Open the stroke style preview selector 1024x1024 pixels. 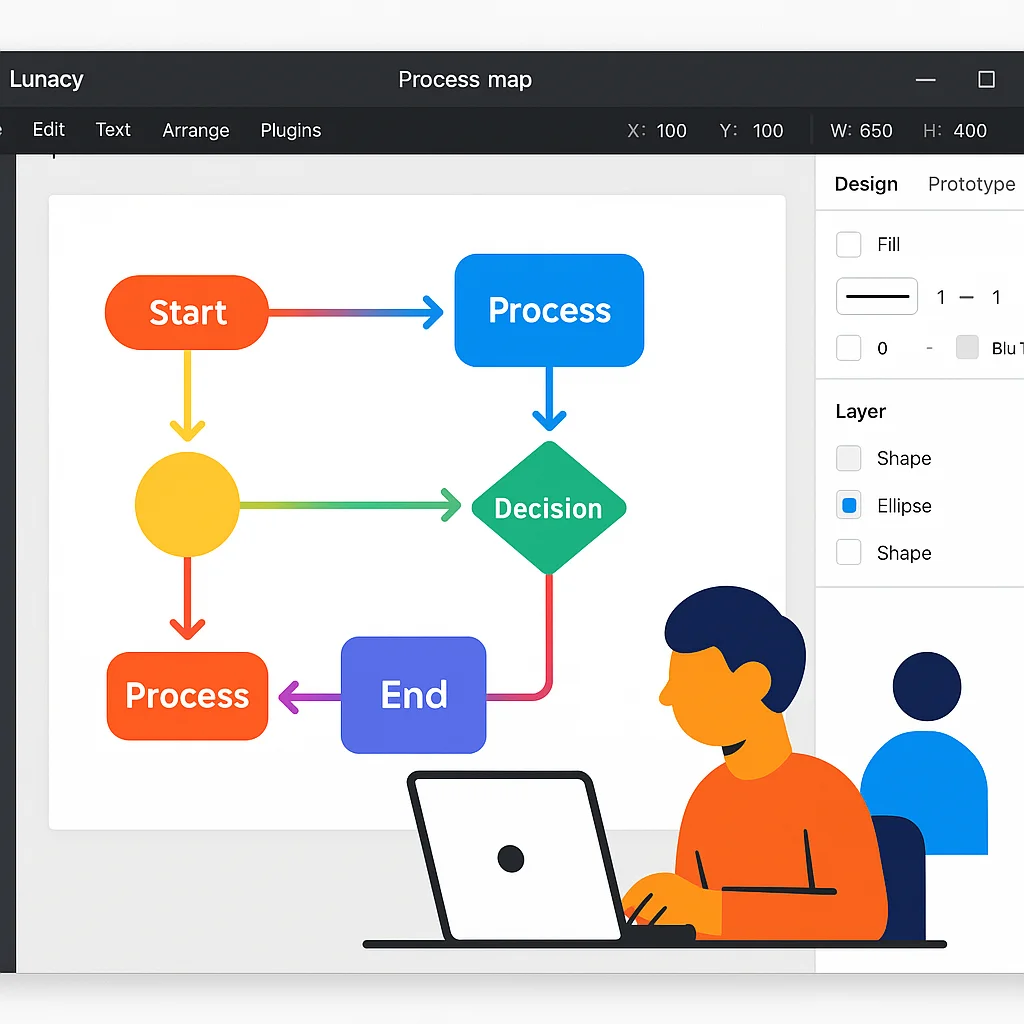(x=876, y=296)
